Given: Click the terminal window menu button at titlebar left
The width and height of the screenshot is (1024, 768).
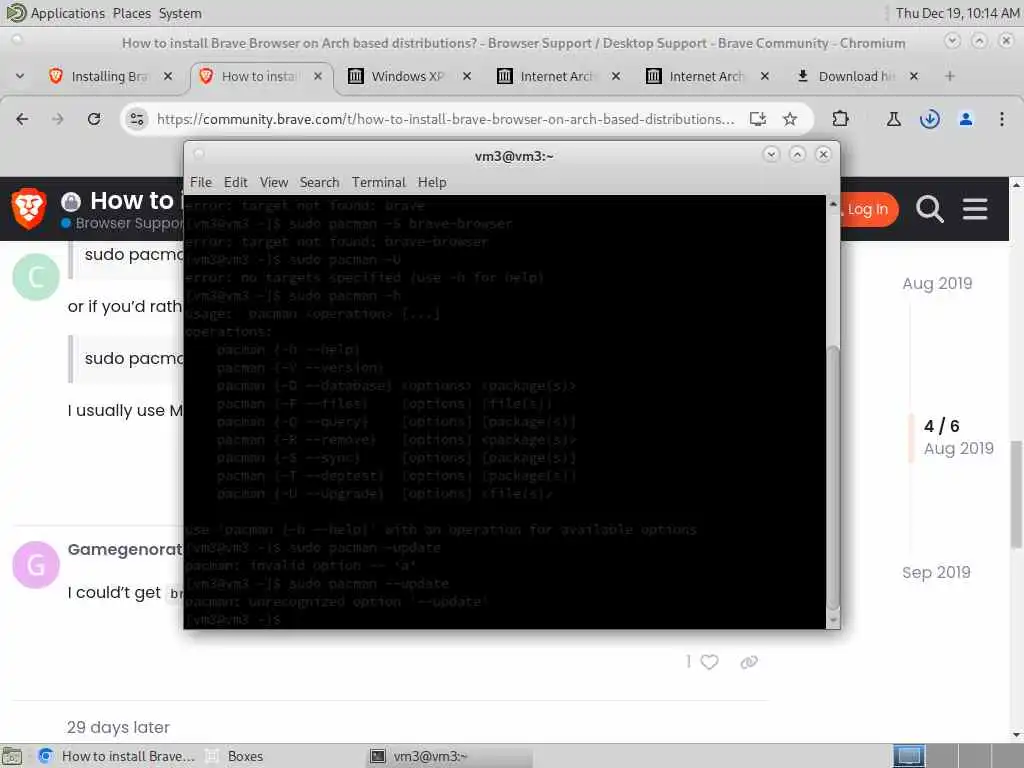Looking at the screenshot, I should [x=199, y=154].
